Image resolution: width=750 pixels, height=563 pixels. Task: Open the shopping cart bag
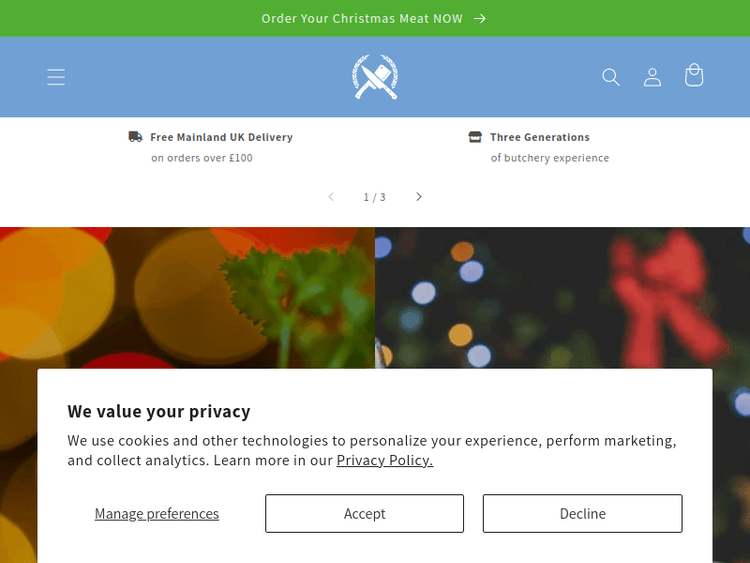pyautogui.click(x=694, y=77)
